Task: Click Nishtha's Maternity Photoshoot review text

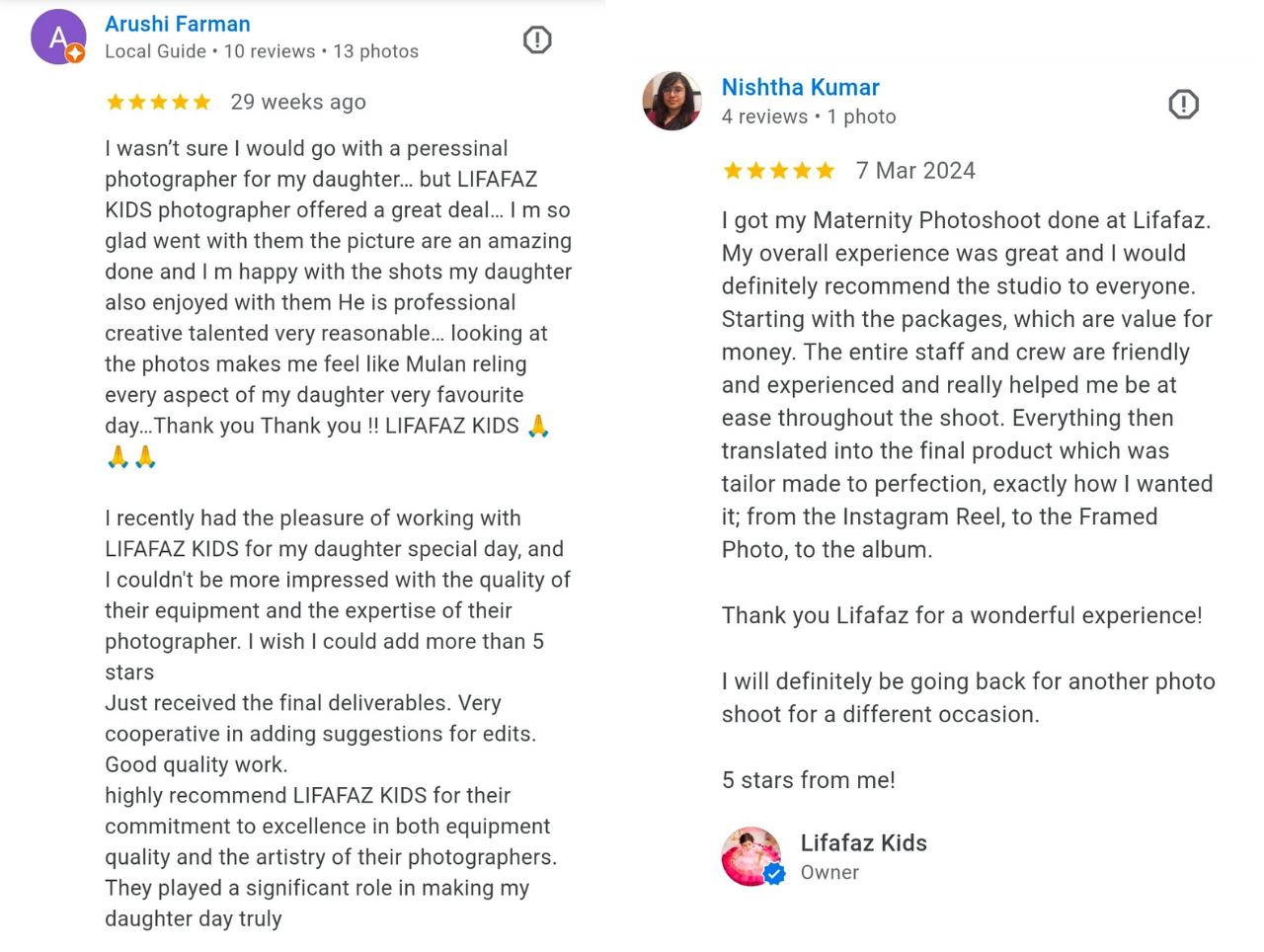Action: coord(966,384)
